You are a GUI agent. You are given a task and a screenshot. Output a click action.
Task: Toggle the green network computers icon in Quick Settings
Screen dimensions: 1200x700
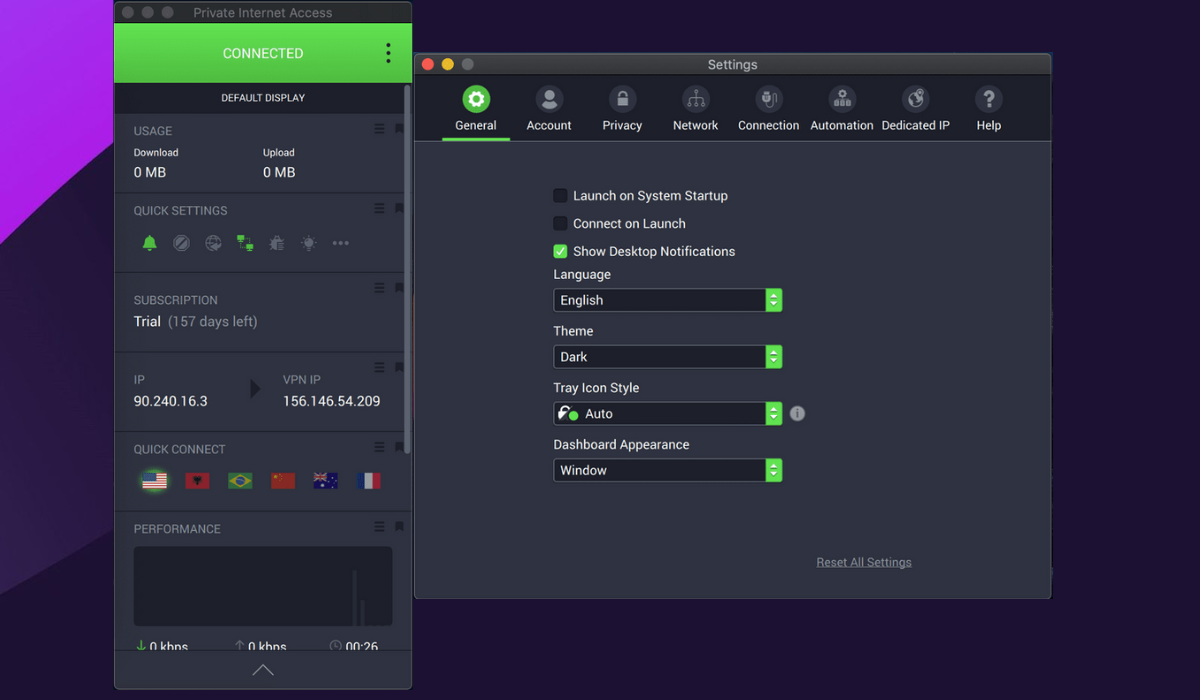pyautogui.click(x=245, y=243)
